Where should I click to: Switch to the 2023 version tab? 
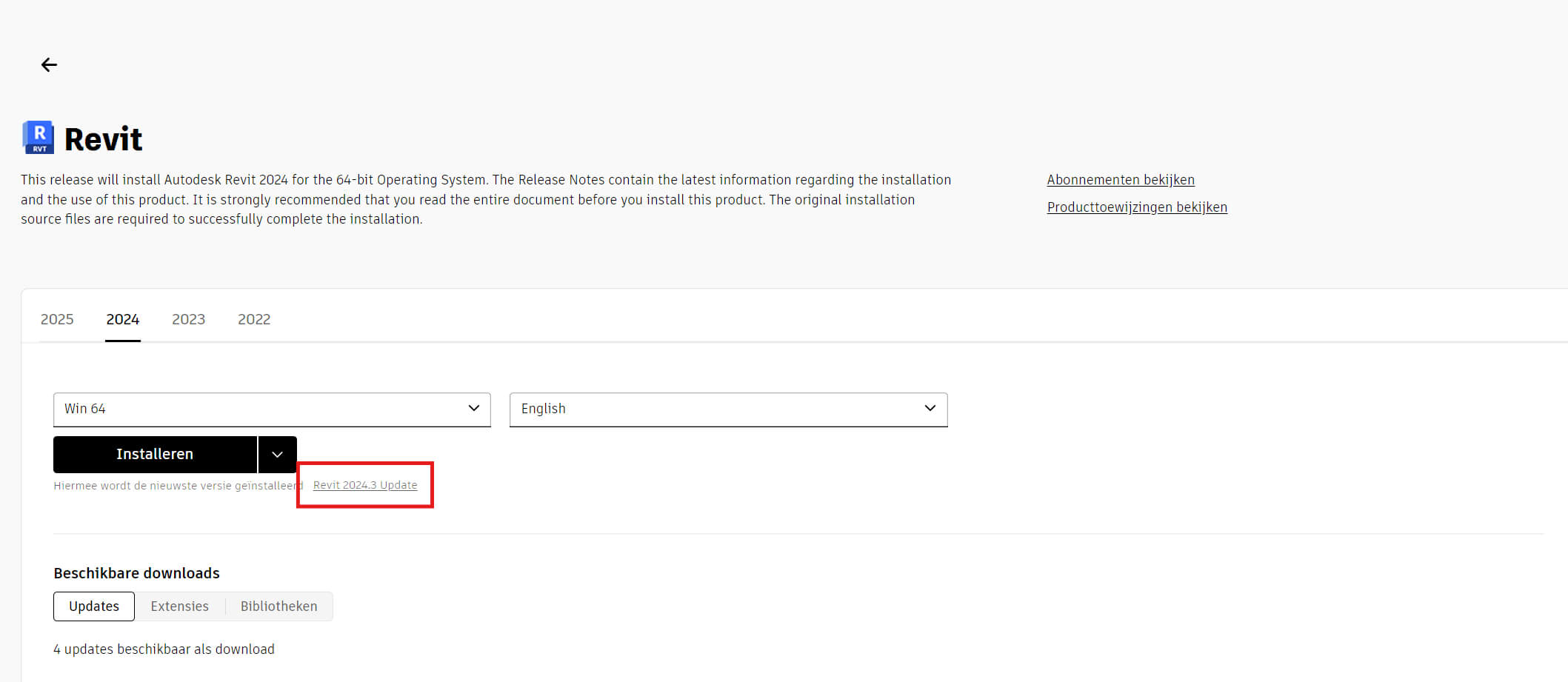click(188, 319)
